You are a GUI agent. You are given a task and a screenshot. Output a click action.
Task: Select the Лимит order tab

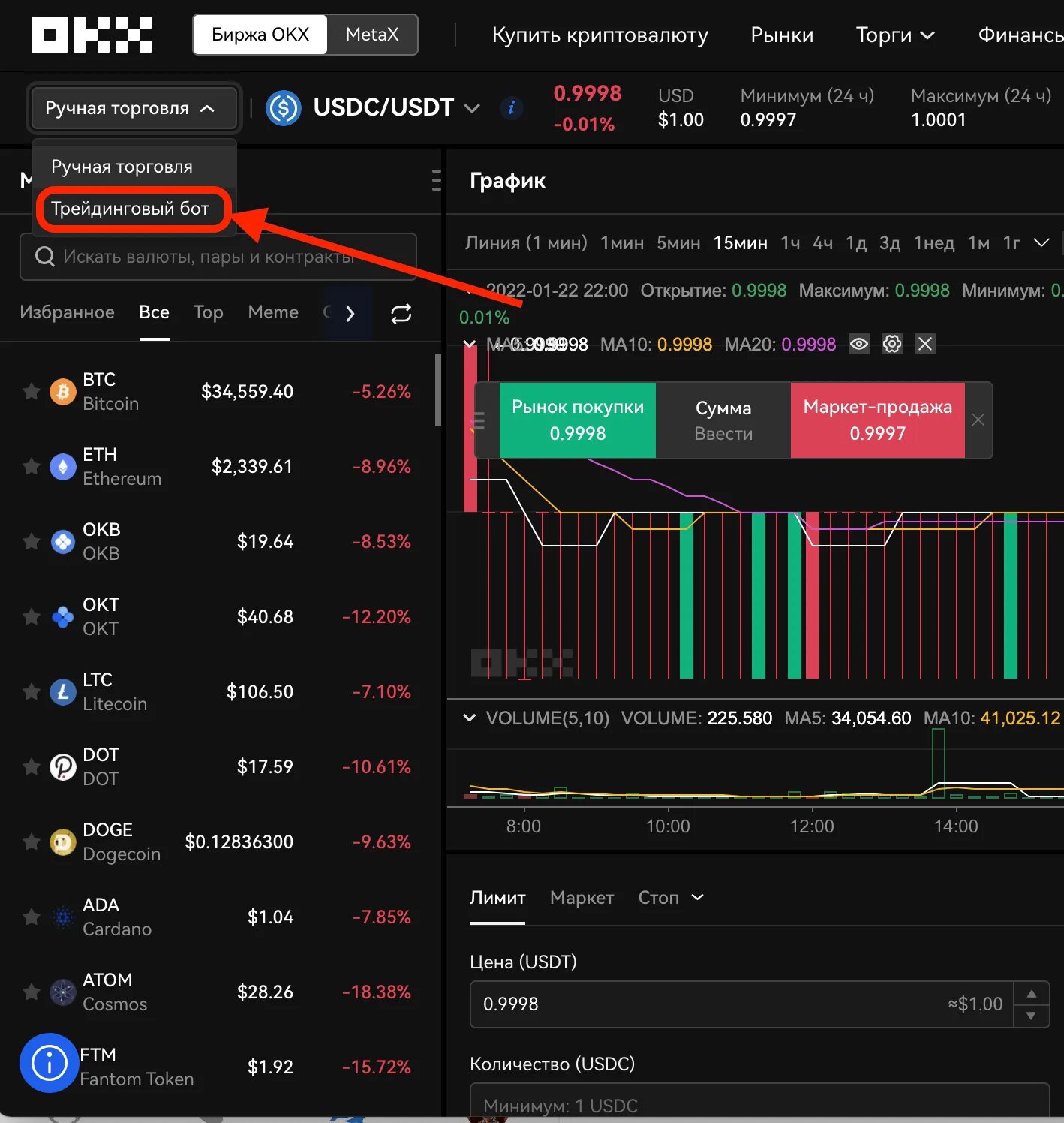[x=497, y=898]
